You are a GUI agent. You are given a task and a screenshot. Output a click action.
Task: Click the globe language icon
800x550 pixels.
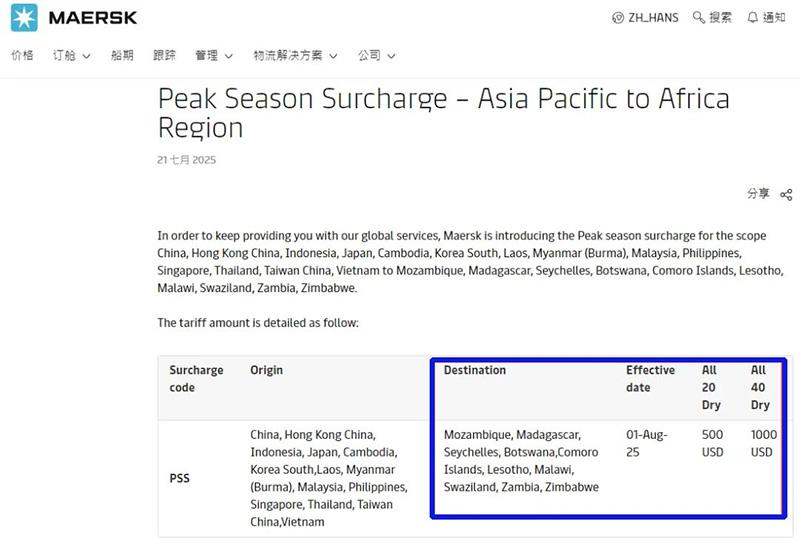[617, 18]
